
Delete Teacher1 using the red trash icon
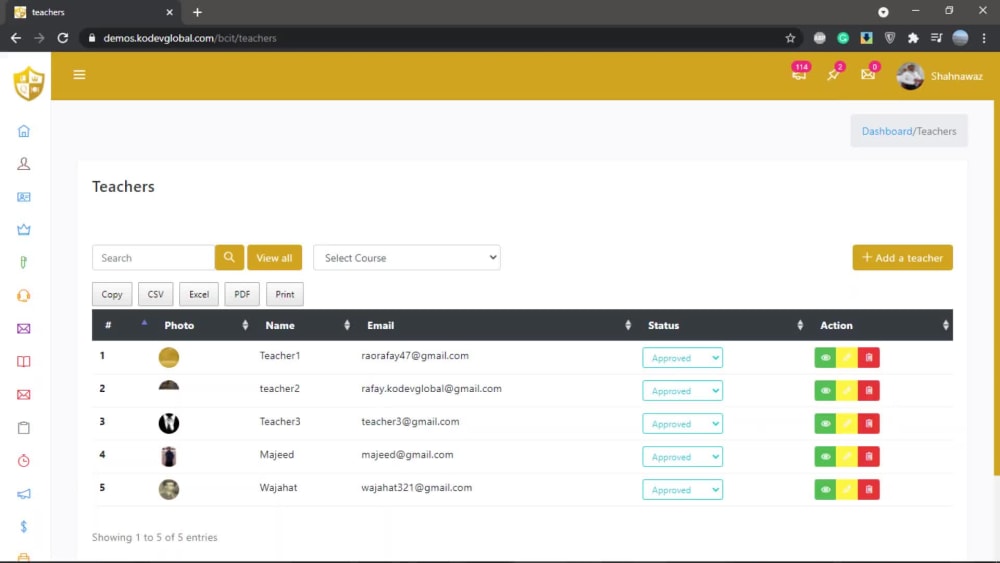(x=869, y=358)
